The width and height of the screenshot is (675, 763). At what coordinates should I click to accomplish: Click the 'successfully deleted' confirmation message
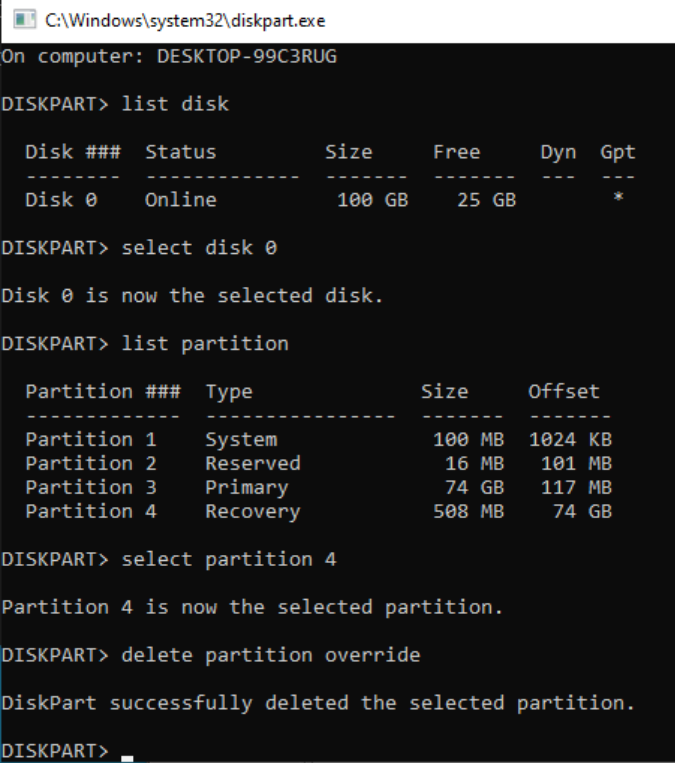coord(318,704)
